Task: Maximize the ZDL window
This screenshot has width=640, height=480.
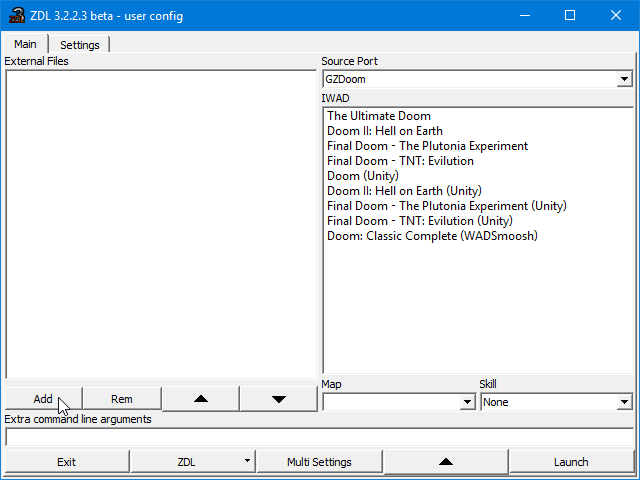Action: point(570,16)
